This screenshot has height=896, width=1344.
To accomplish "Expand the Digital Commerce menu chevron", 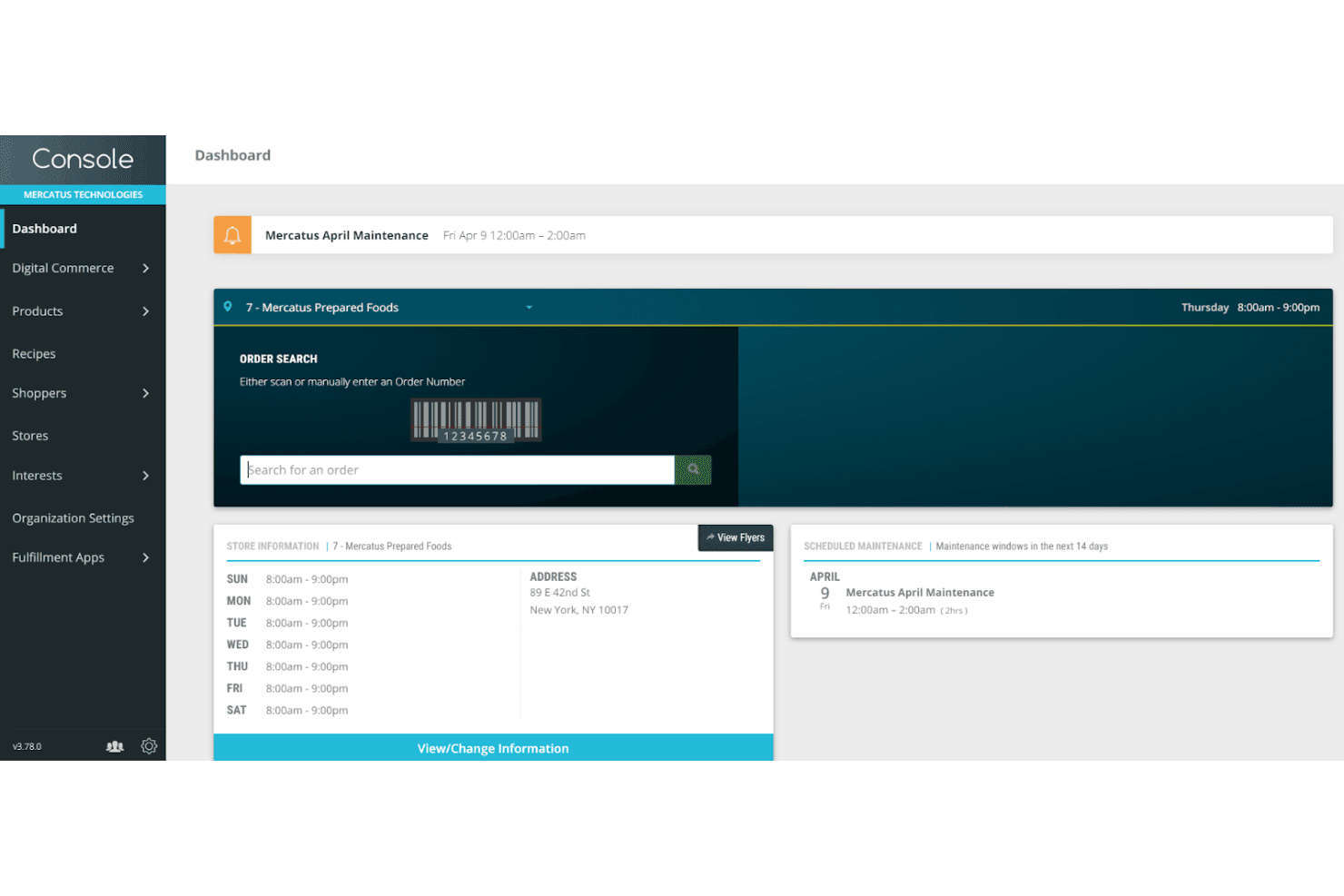I will pos(145,268).
